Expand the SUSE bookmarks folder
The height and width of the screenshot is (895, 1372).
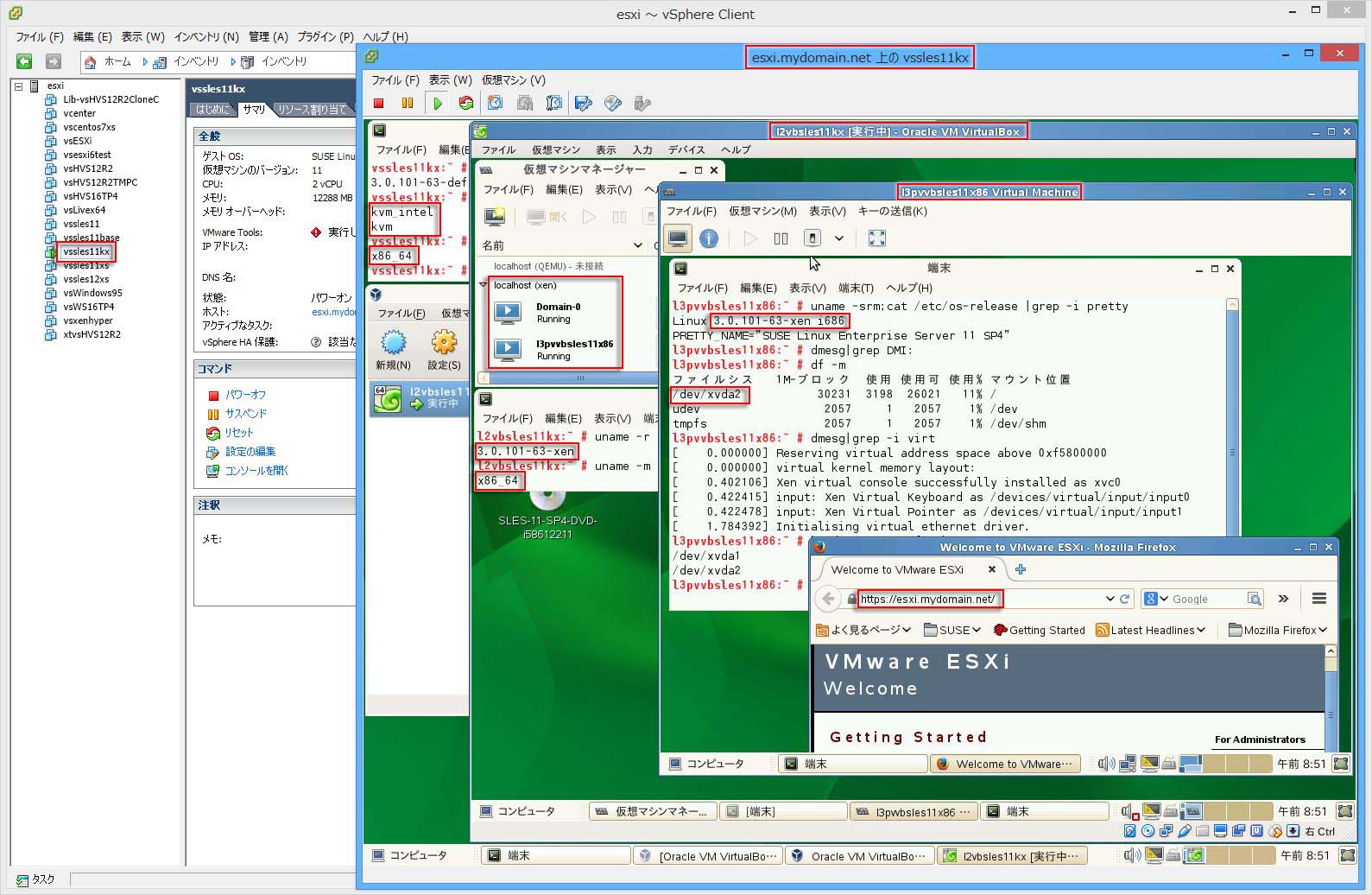coord(952,630)
